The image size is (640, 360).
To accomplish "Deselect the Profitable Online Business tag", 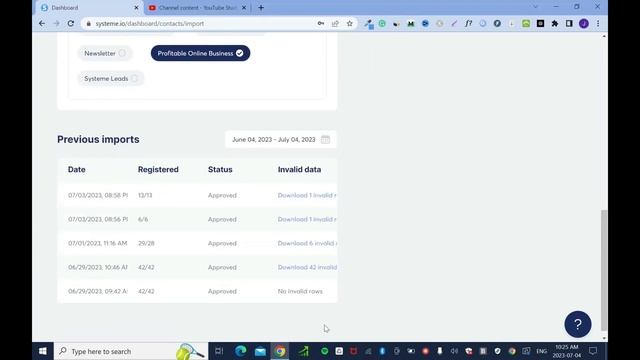I will click(x=200, y=53).
